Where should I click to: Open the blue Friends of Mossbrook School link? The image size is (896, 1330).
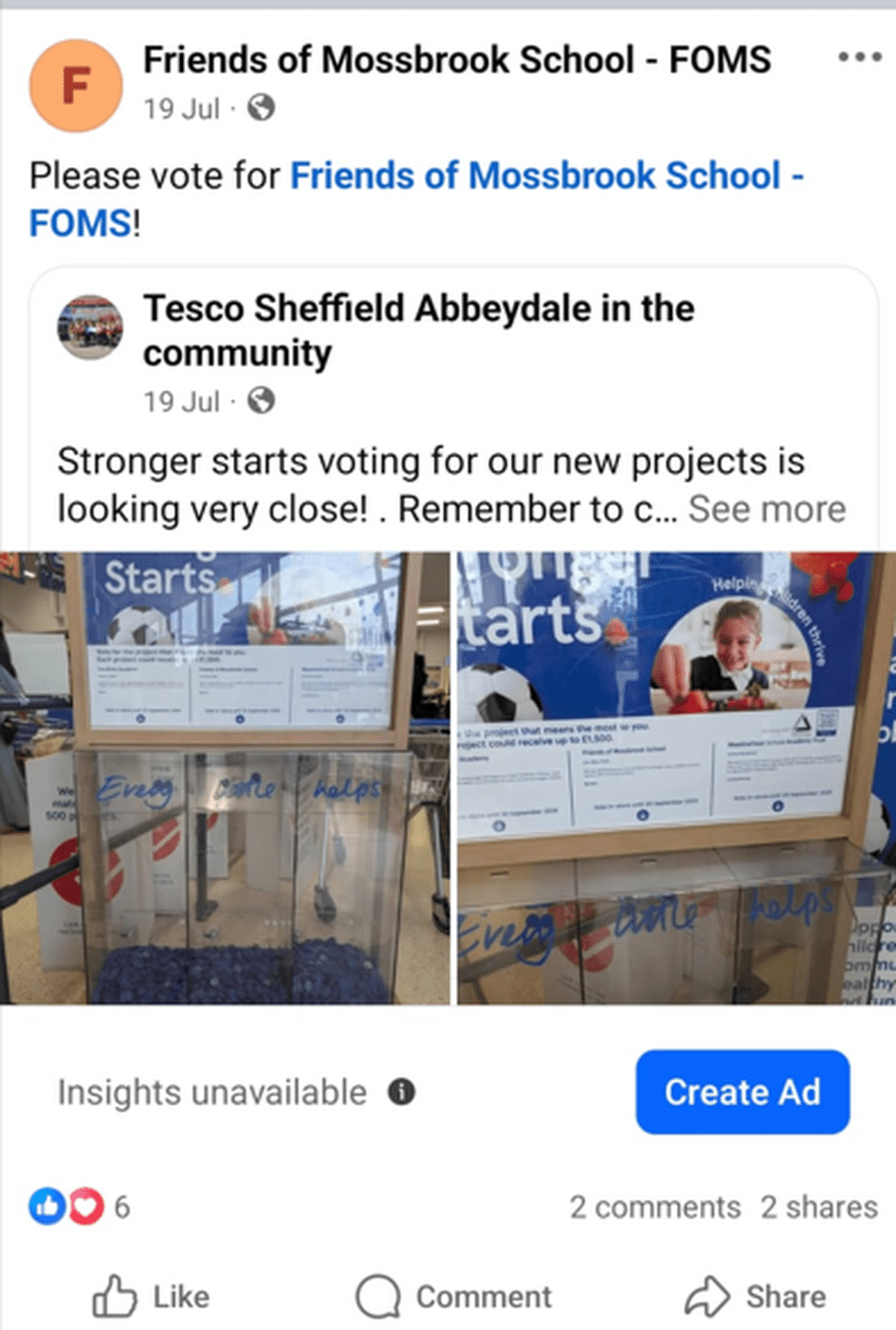(x=416, y=199)
